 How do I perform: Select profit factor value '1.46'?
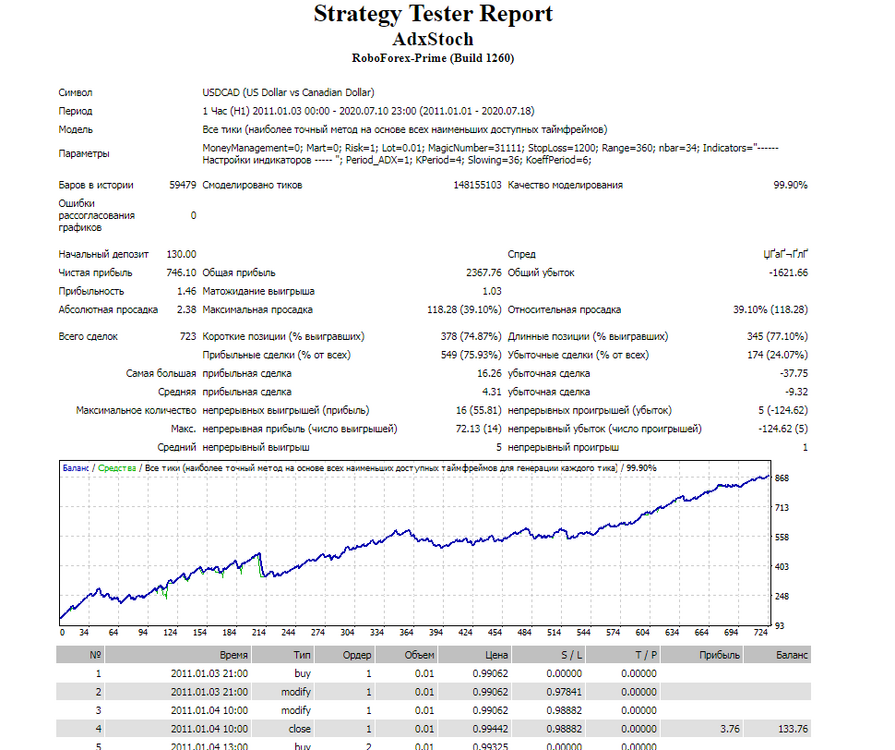click(187, 291)
